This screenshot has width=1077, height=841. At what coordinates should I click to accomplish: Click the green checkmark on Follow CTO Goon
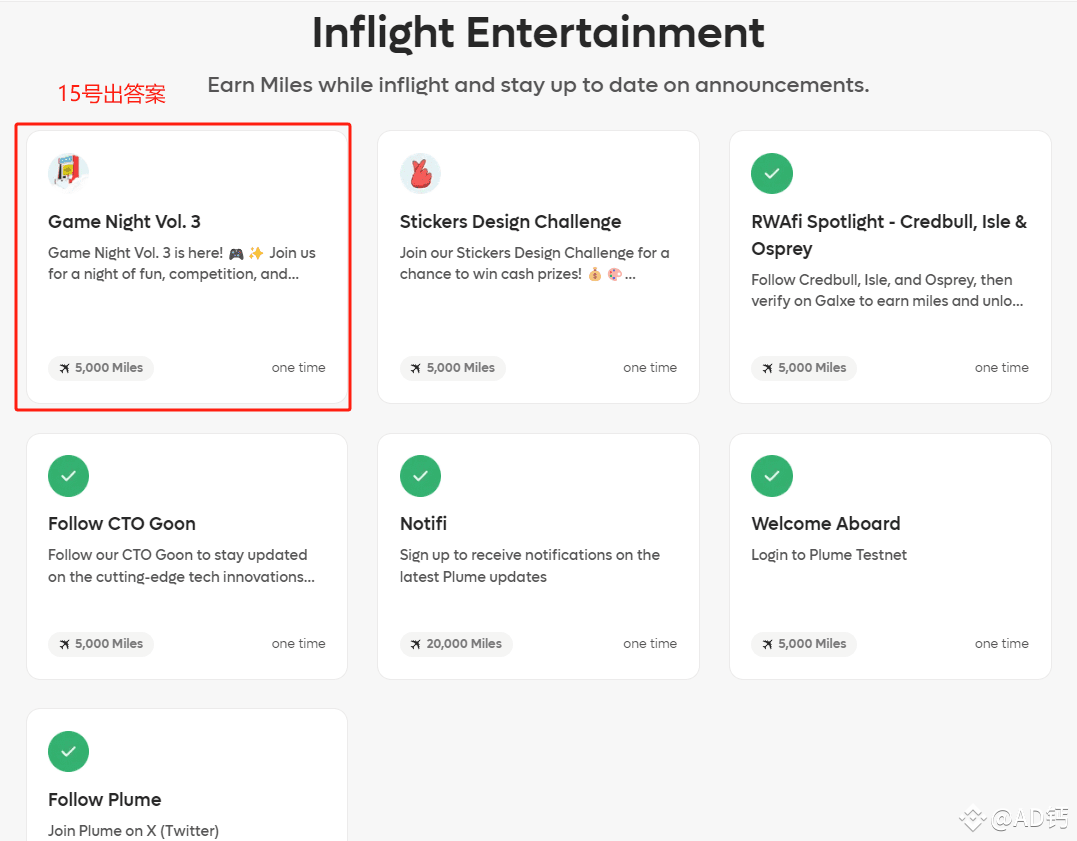(68, 476)
